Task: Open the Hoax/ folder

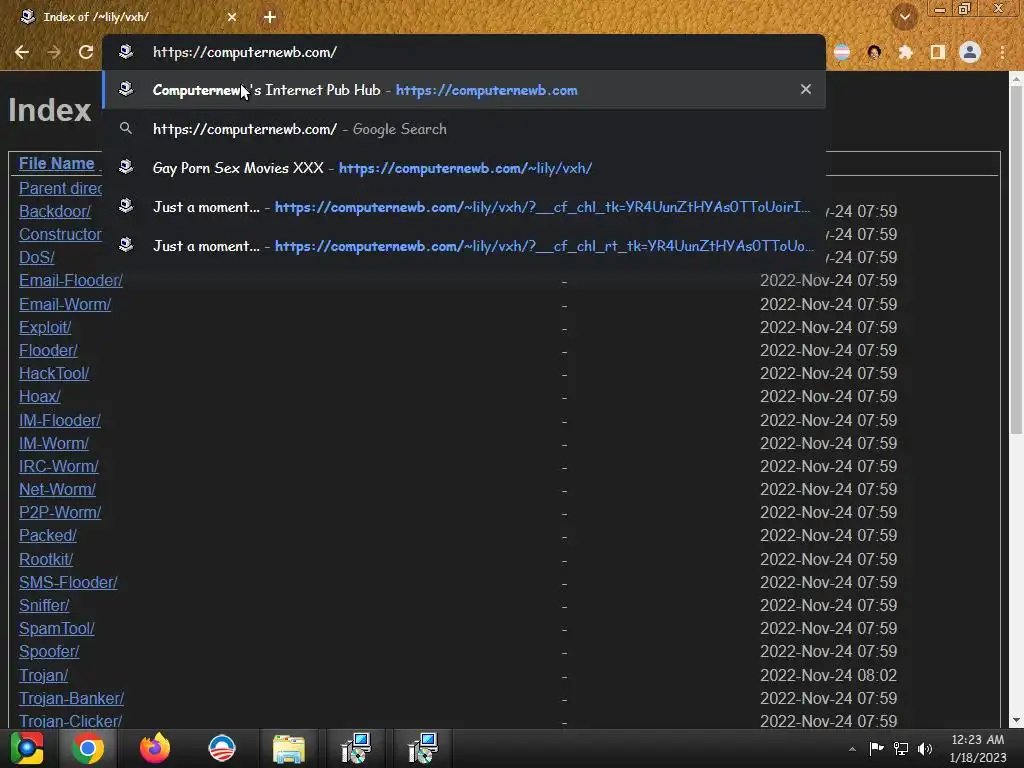Action: [40, 396]
